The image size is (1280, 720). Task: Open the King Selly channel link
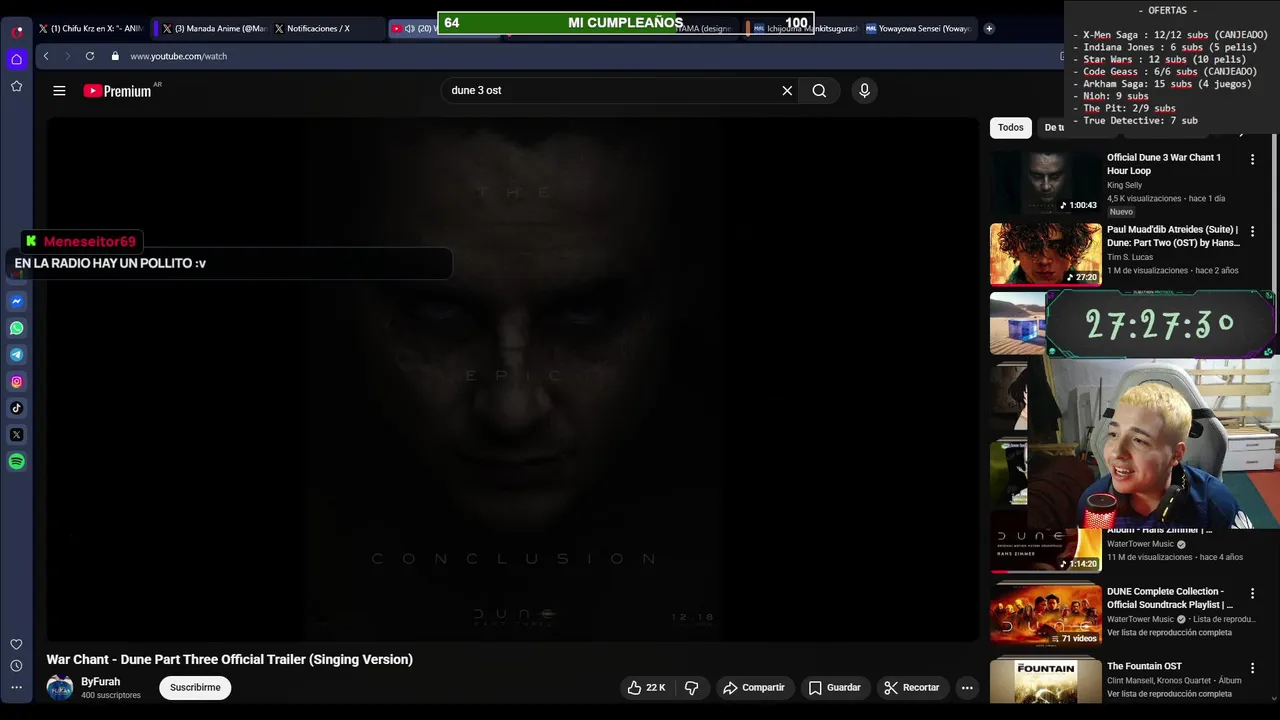click(1124, 185)
